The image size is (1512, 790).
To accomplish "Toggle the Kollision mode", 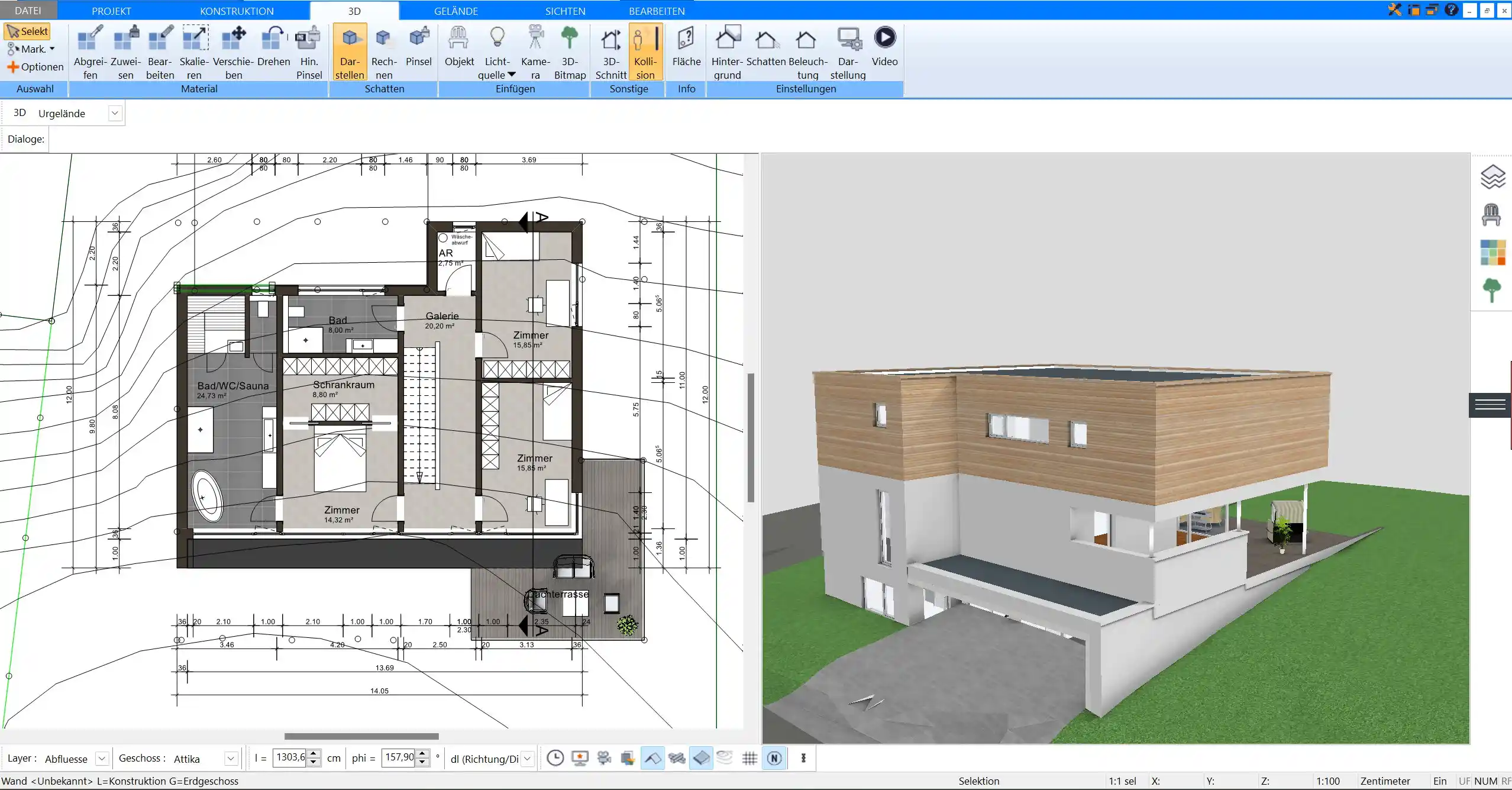I will coord(645,52).
